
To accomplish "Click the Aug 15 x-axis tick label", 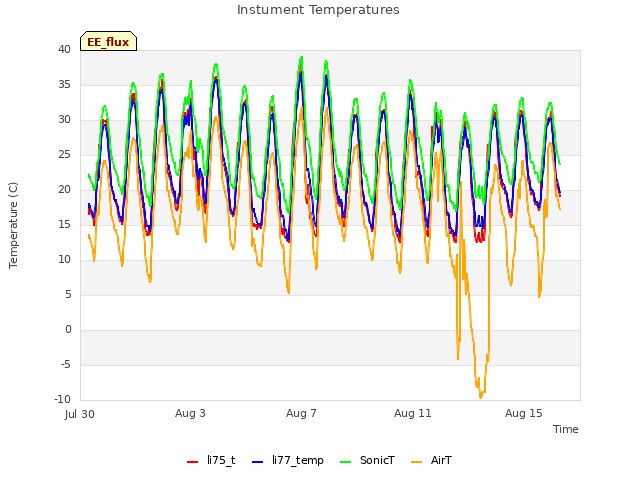I will [524, 413].
